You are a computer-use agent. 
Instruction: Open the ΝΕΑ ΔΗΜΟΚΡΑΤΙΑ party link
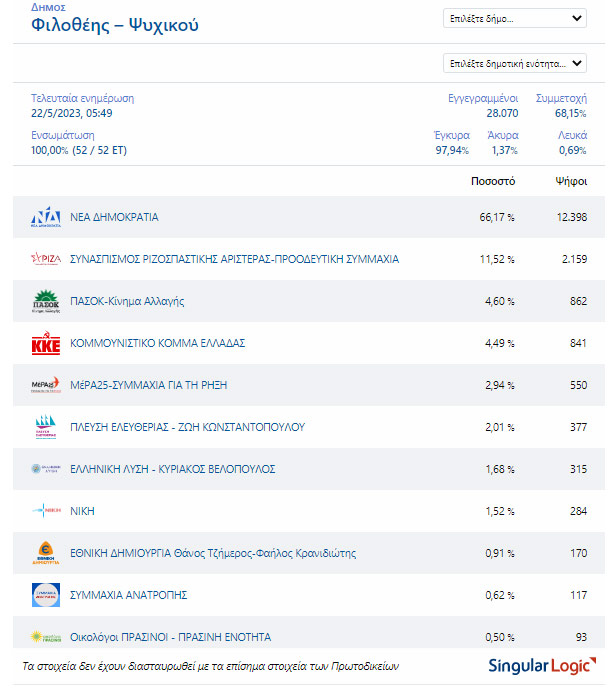coord(114,217)
